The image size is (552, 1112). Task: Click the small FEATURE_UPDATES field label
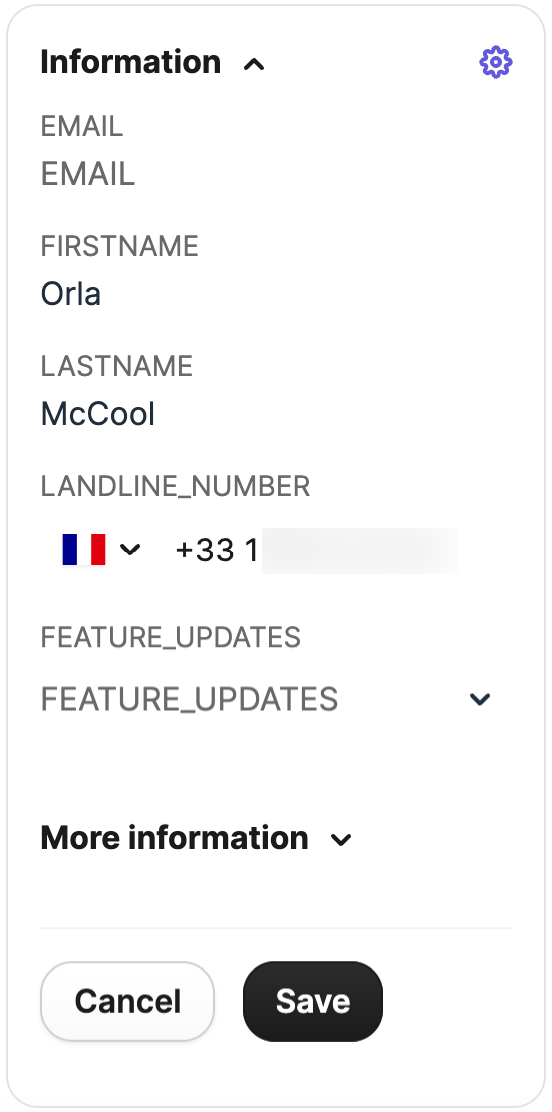[x=170, y=638]
